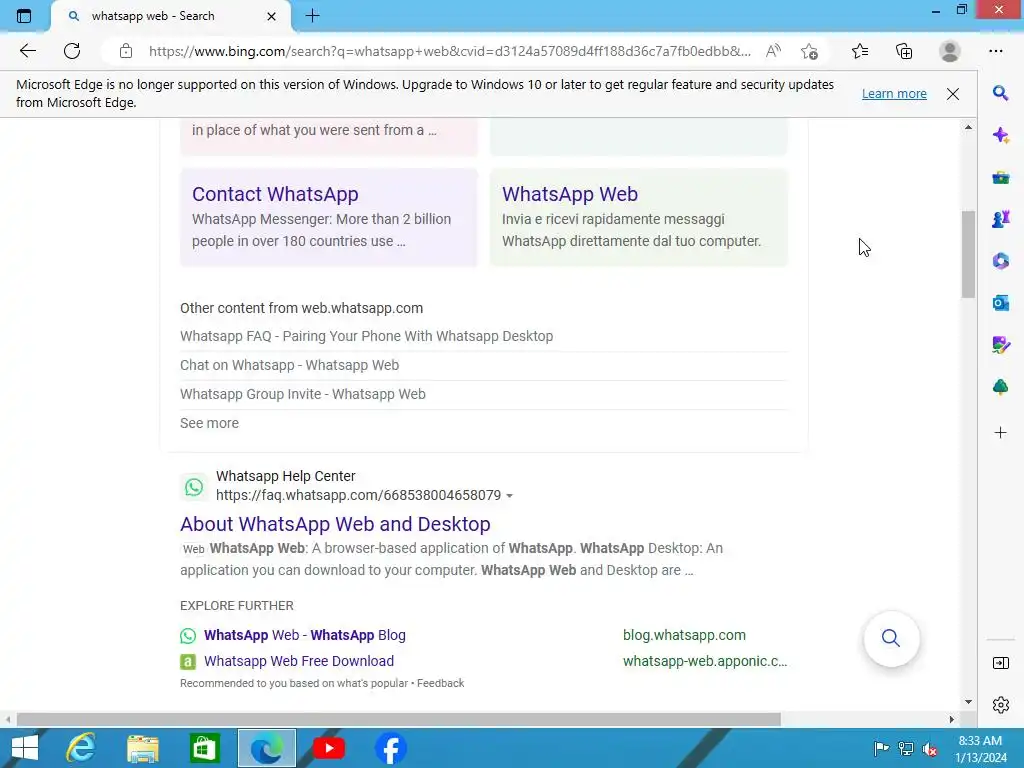Add a new app to the sidebar
1024x768 pixels.
tap(1000, 432)
